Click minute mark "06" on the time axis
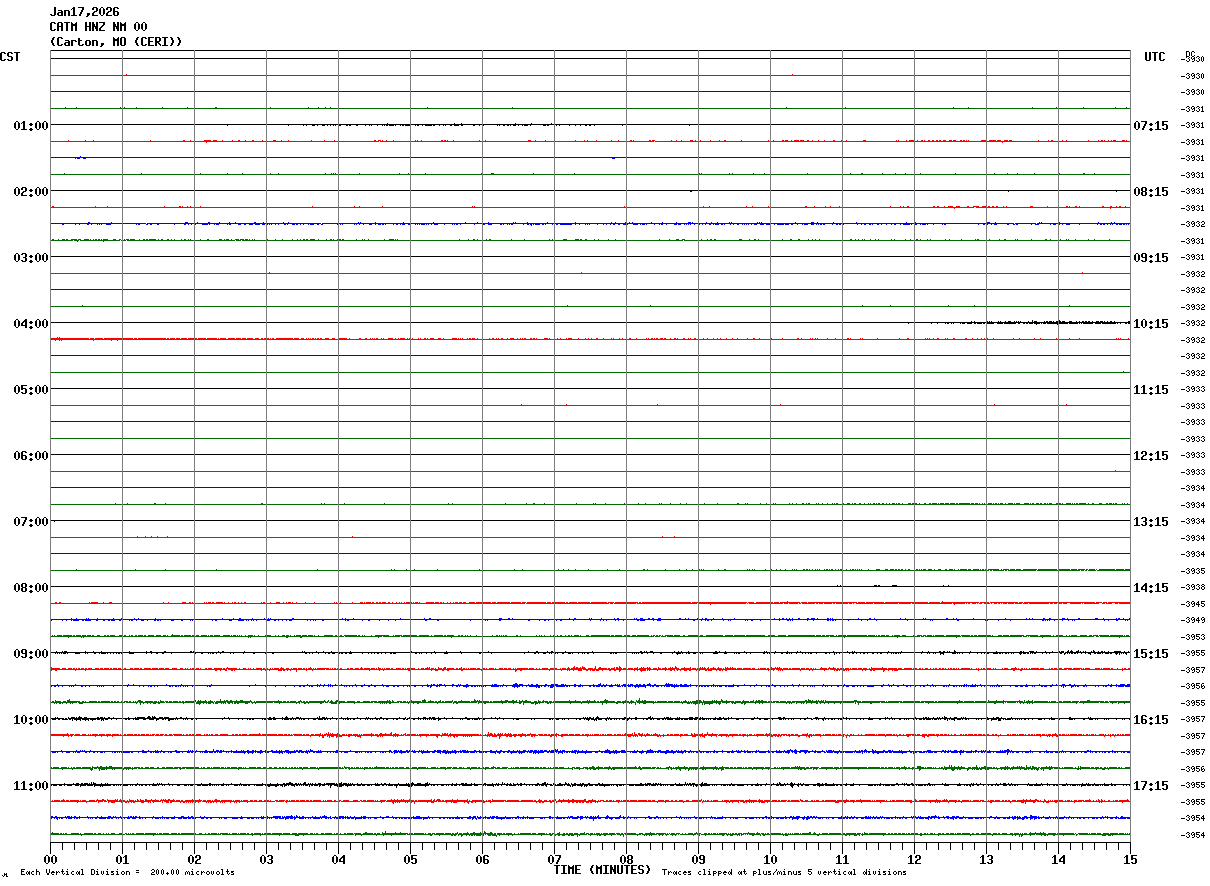The width and height of the screenshot is (1210, 886). coord(482,859)
